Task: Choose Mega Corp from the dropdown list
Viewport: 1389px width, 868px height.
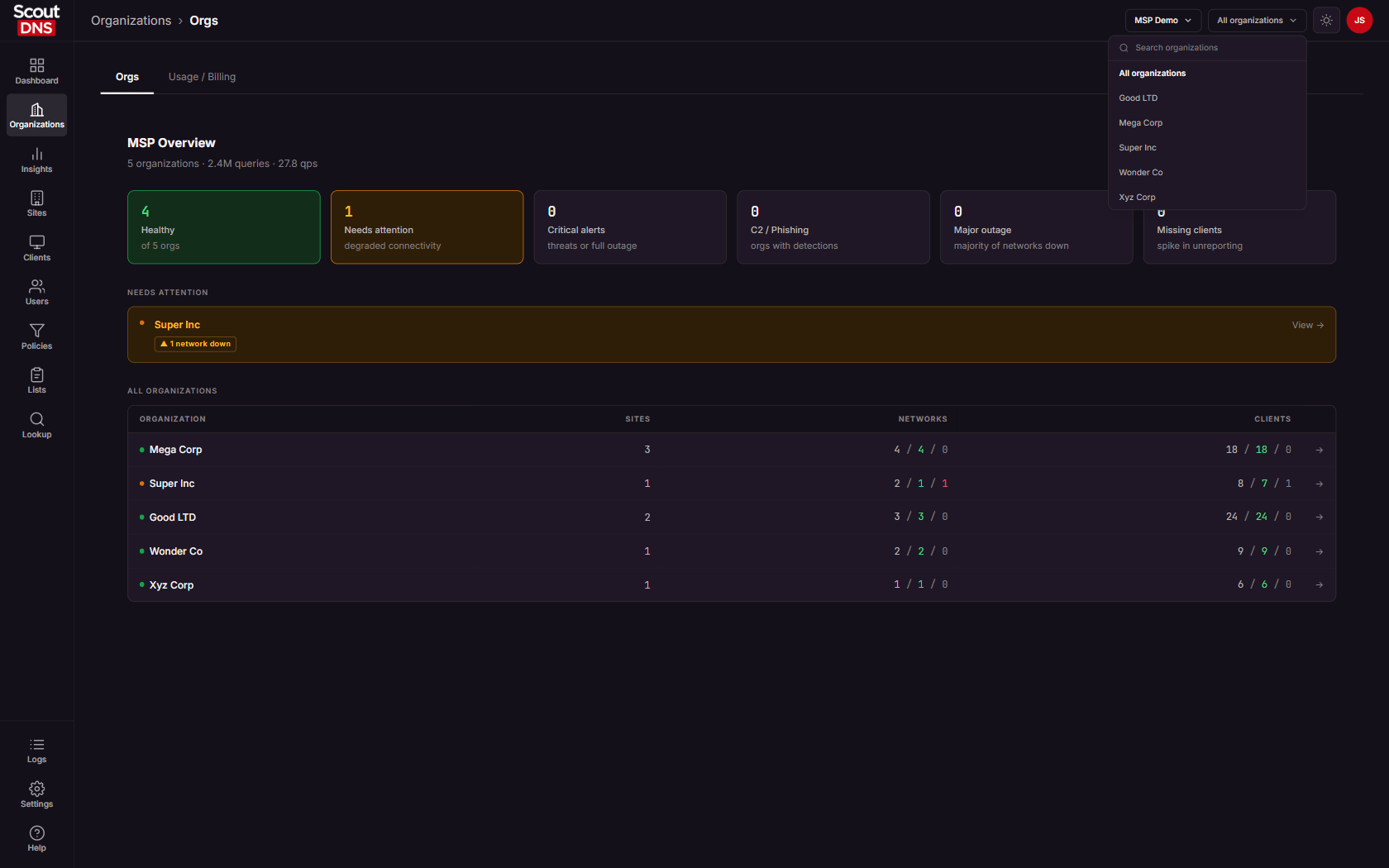Action: point(1207,123)
